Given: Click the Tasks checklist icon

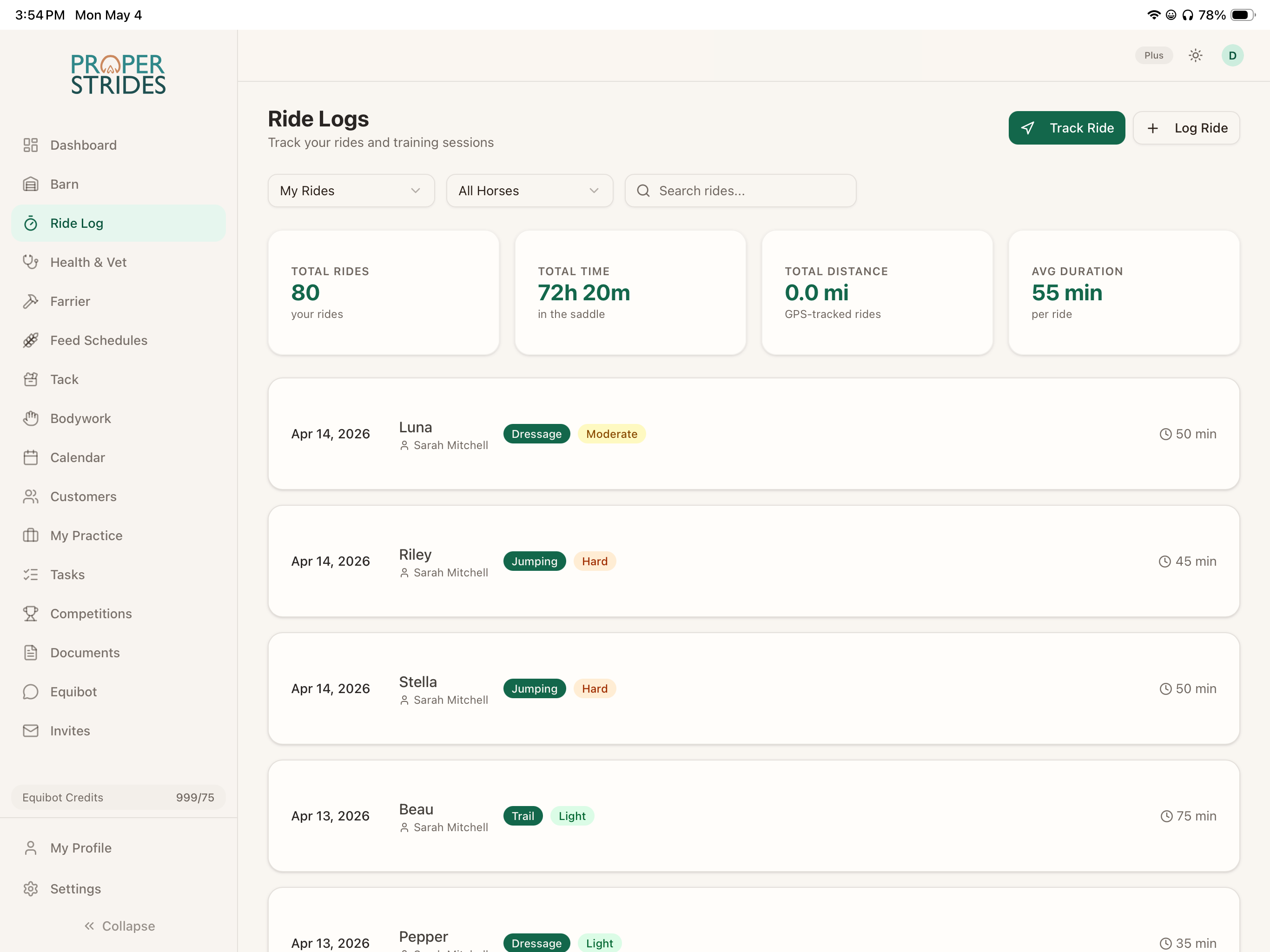Looking at the screenshot, I should [30, 574].
